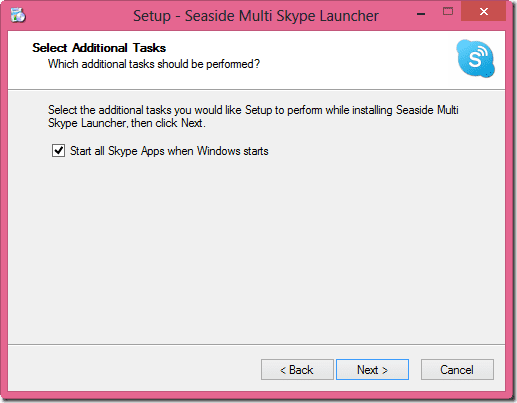Click the instruction paragraph starting 'Select the additional tasks'
Image resolution: width=517 pixels, height=403 pixels.
[x=253, y=116]
